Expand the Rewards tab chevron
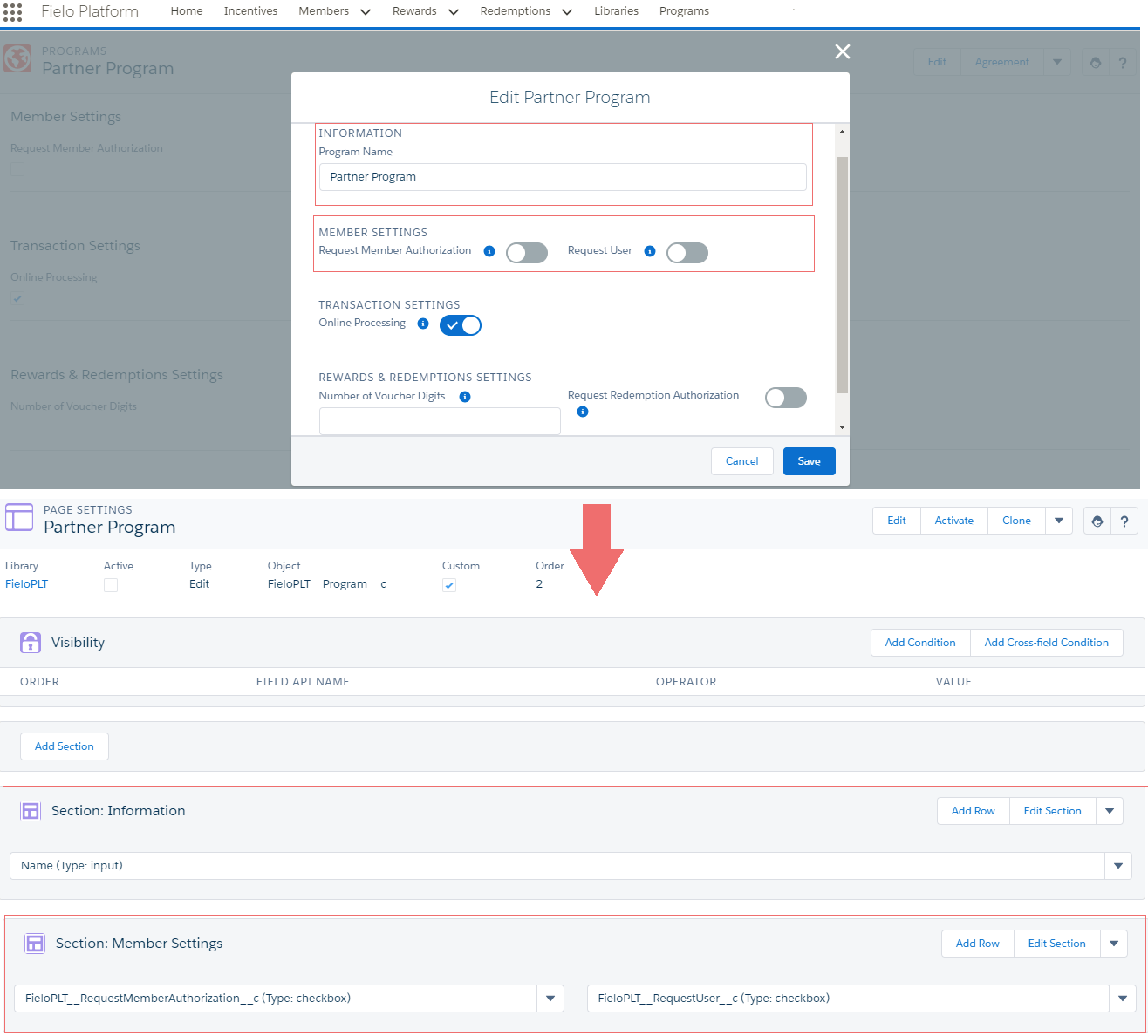1148x1036 pixels. coord(454,11)
